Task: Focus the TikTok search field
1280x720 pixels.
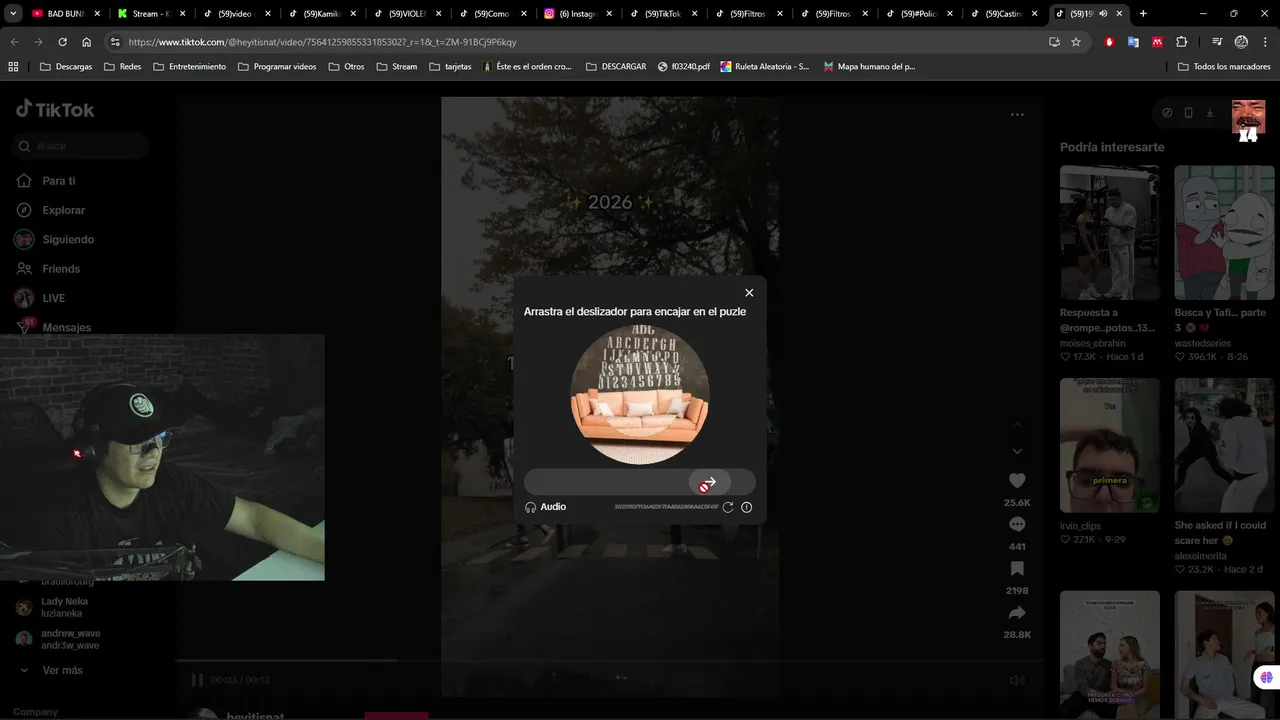Action: pos(82,146)
